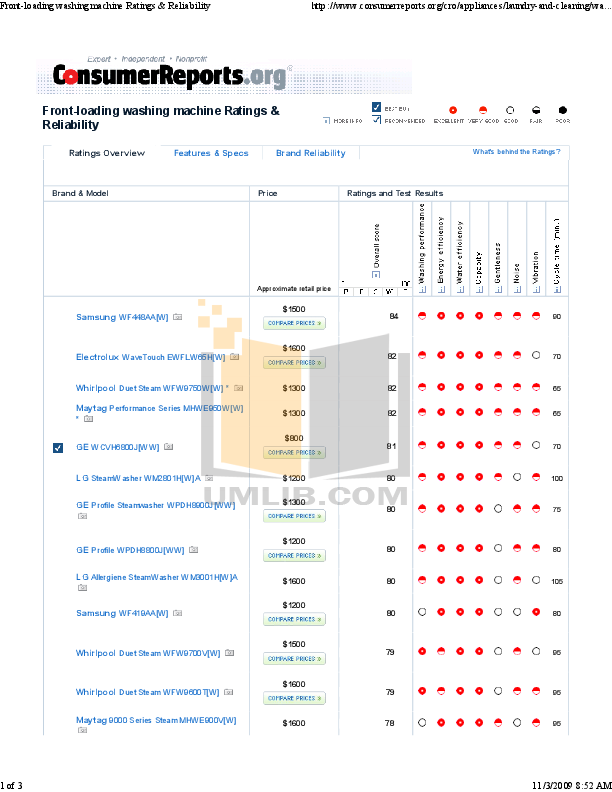Image resolution: width=612 pixels, height=792 pixels.
Task: Open the info icon under Vibration
Action: point(536,289)
